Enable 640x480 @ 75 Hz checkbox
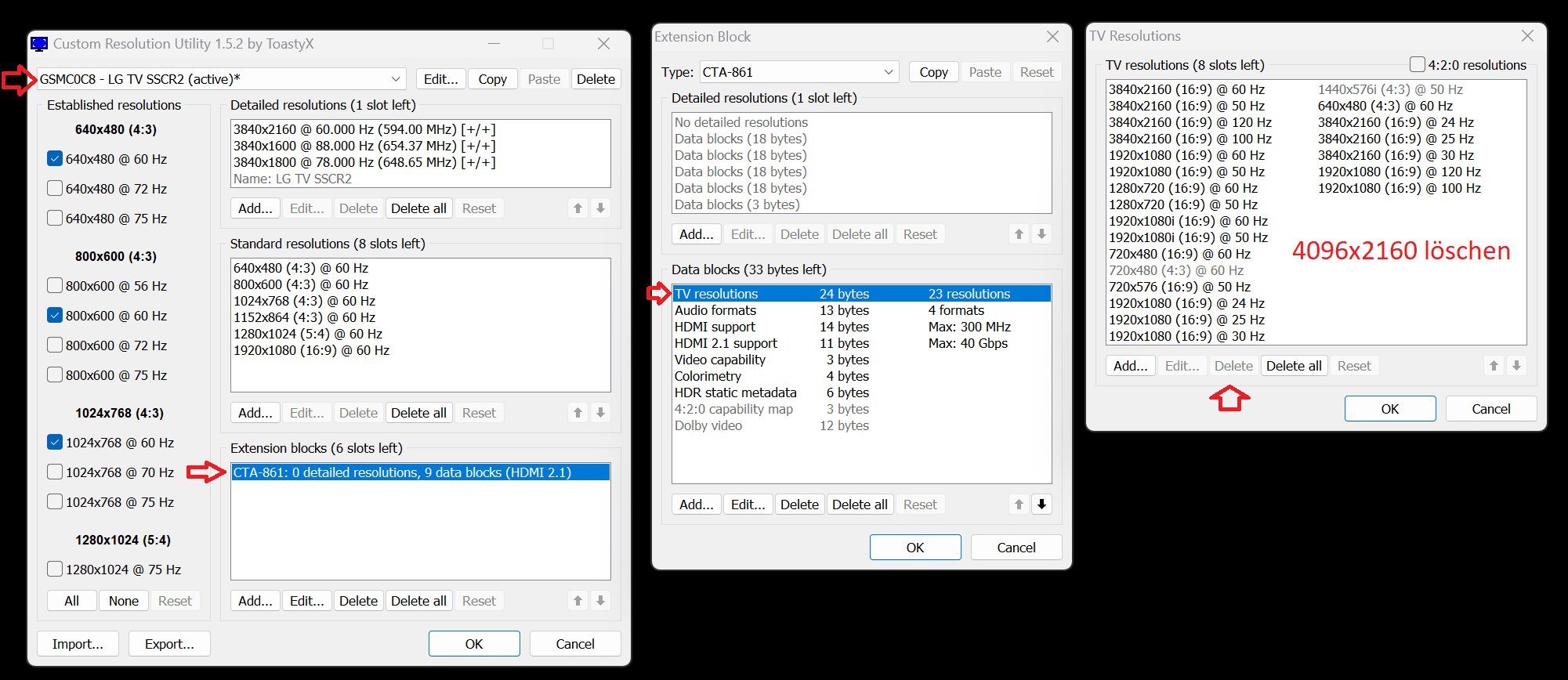 [x=55, y=219]
